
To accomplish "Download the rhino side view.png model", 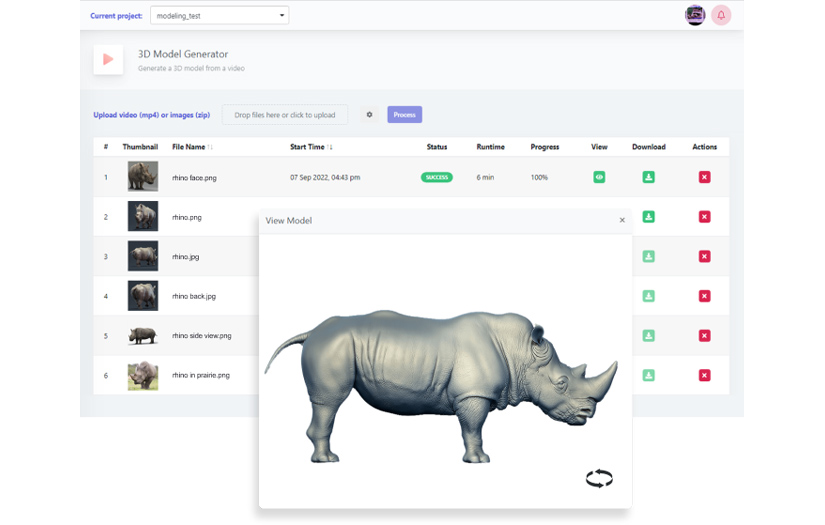I will coord(648,336).
